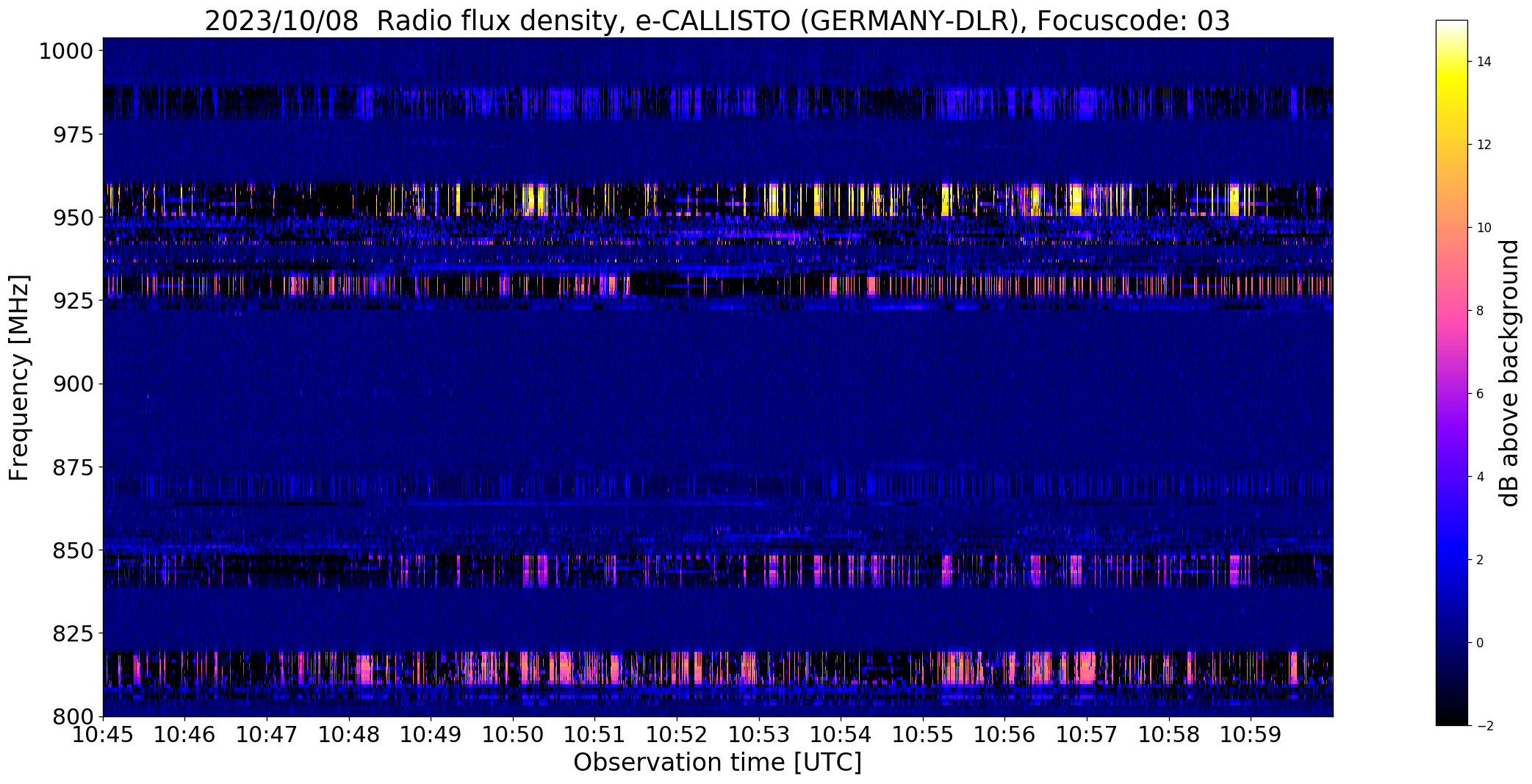Click the 10:51 time tick label
Screen dimensions: 1532x784
(595, 735)
